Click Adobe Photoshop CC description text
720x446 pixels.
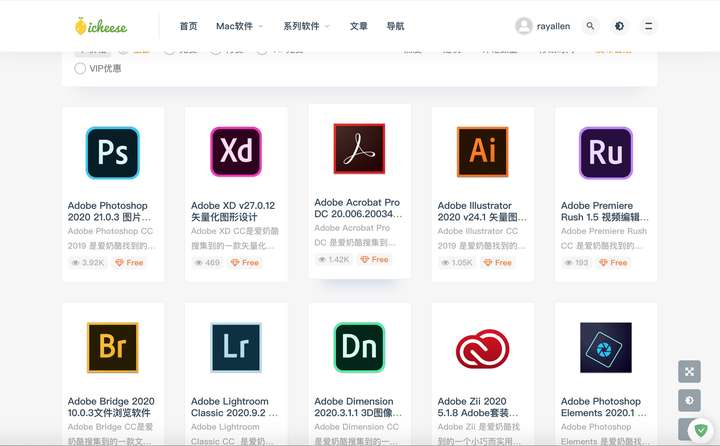pos(111,238)
